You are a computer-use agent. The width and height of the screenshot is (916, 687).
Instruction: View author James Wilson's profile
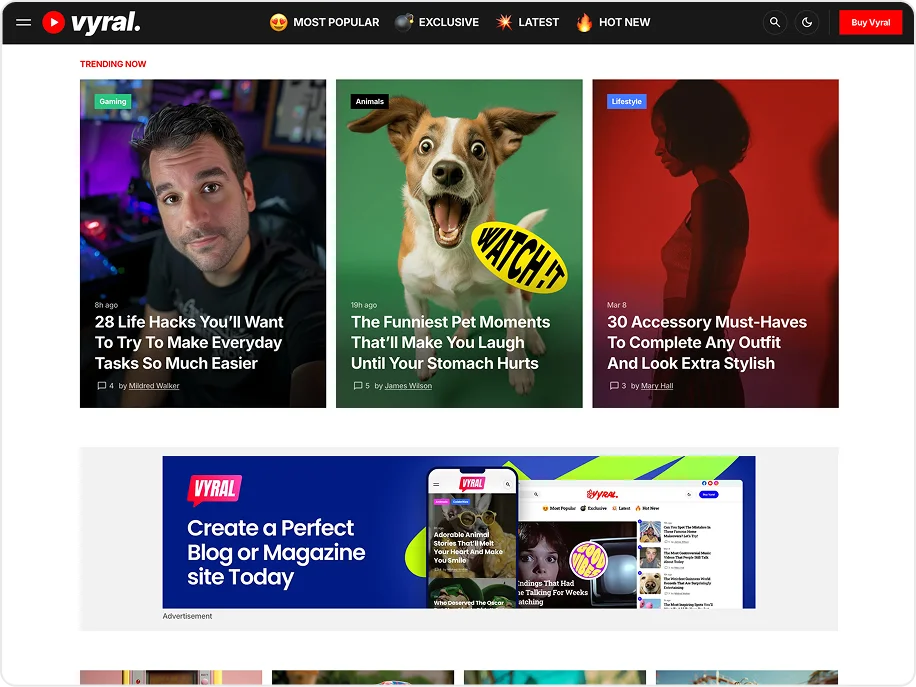[x=408, y=386]
